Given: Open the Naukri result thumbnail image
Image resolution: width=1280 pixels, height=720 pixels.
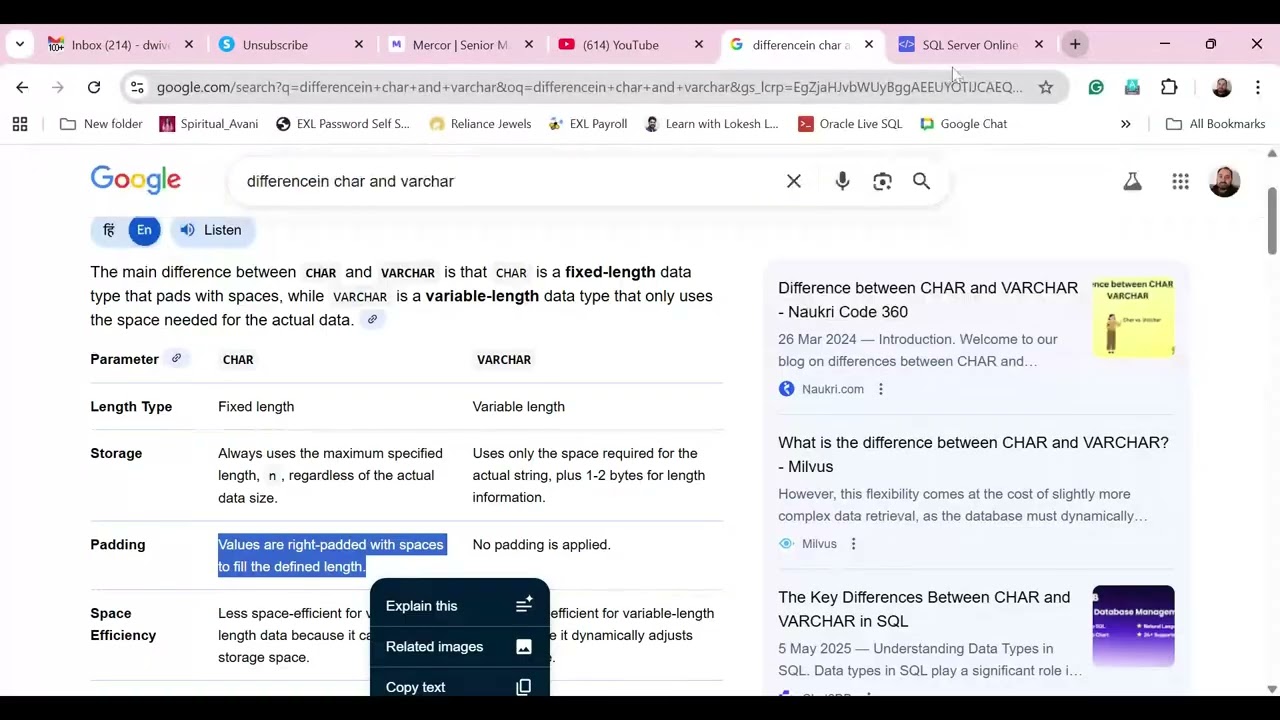Looking at the screenshot, I should pyautogui.click(x=1133, y=318).
